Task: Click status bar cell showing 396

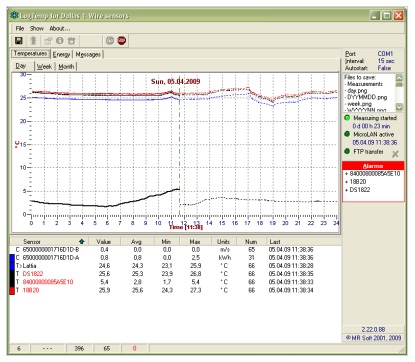Action: [x=79, y=348]
